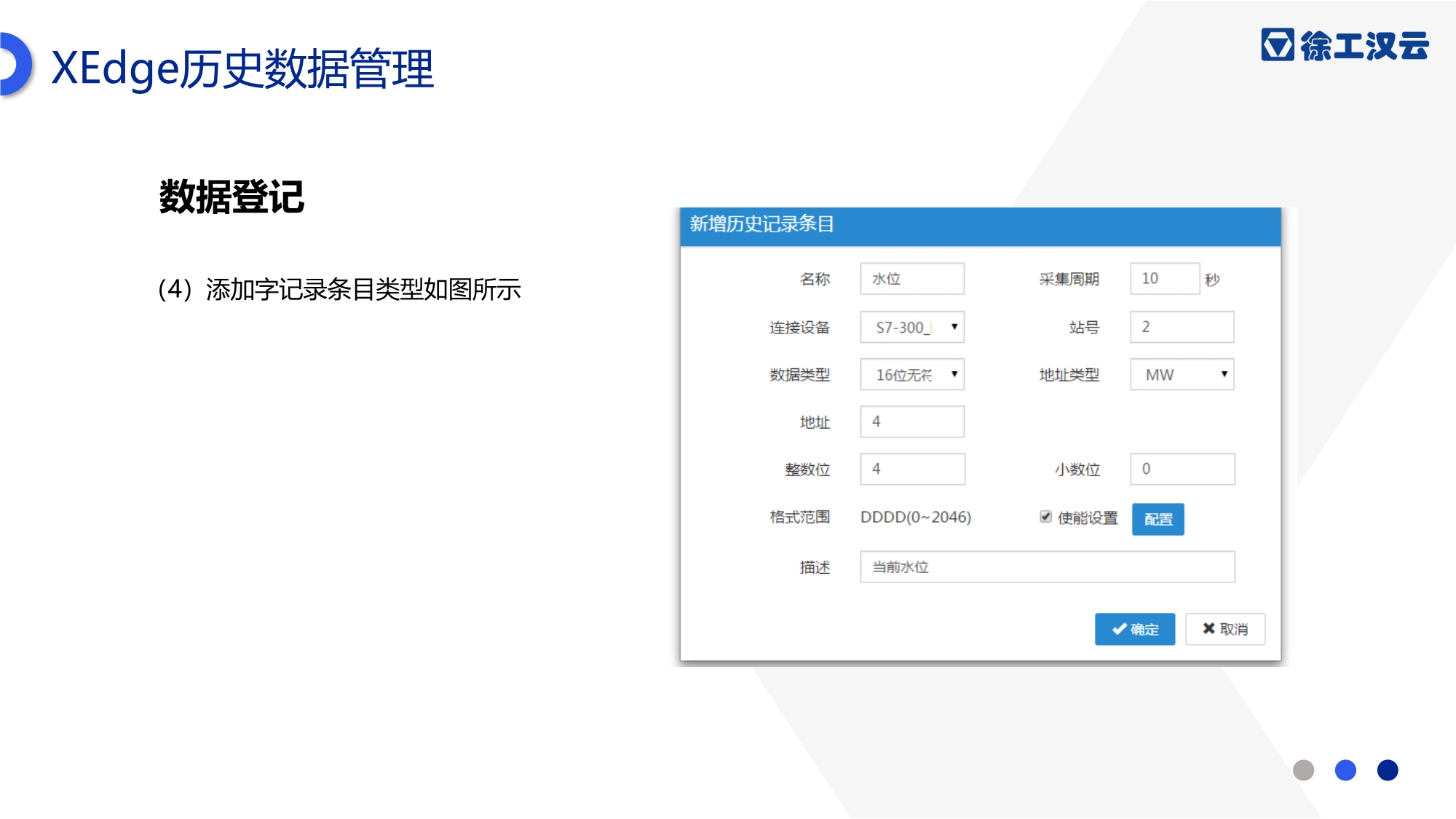The image size is (1456, 819).
Task: Click the blue 配置 button
Action: point(1158,519)
